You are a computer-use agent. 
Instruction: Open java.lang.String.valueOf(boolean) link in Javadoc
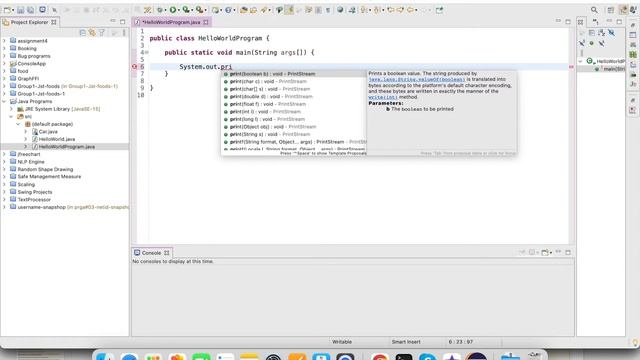(417, 79)
